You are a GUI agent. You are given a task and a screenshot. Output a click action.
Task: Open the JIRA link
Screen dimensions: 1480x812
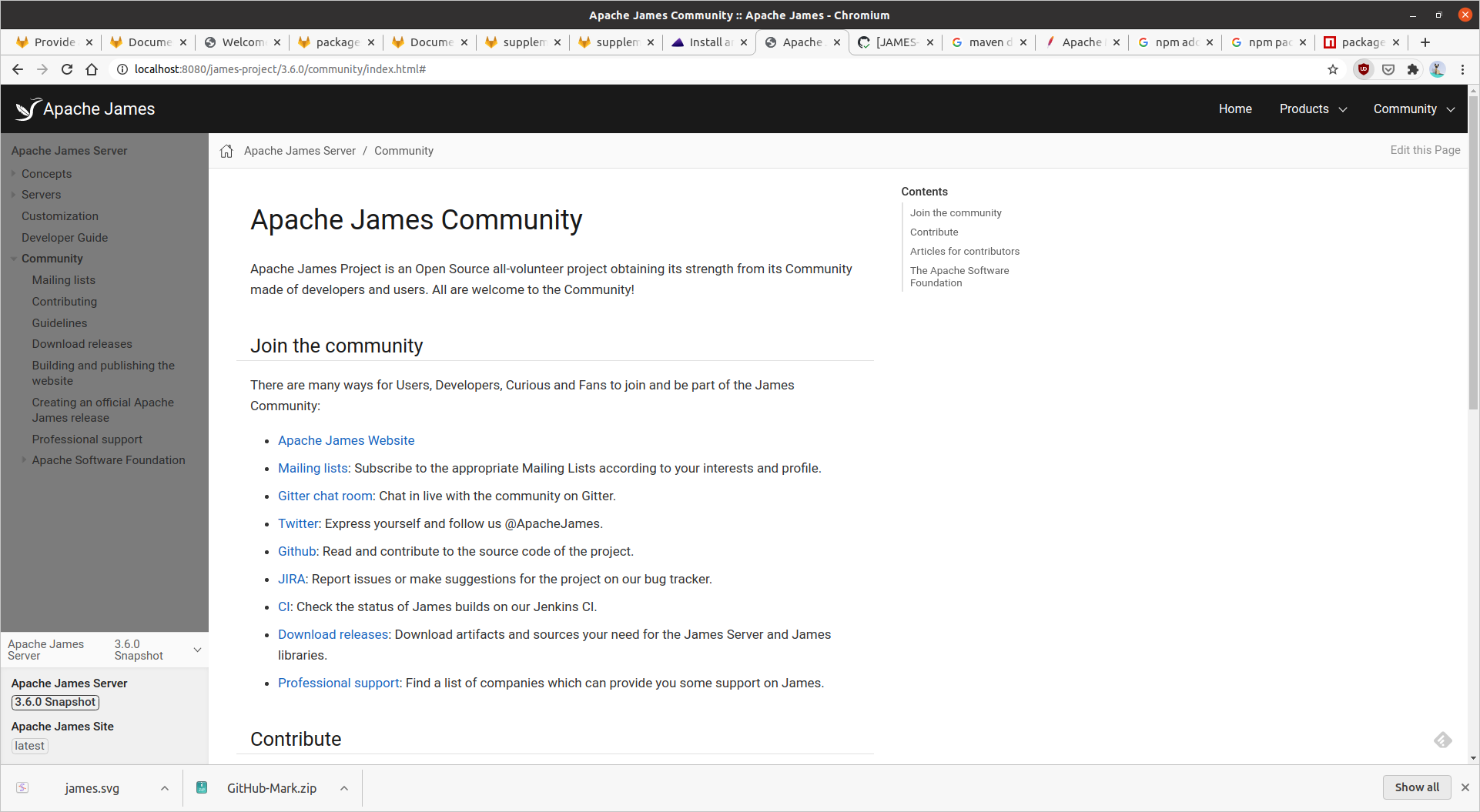tap(292, 579)
